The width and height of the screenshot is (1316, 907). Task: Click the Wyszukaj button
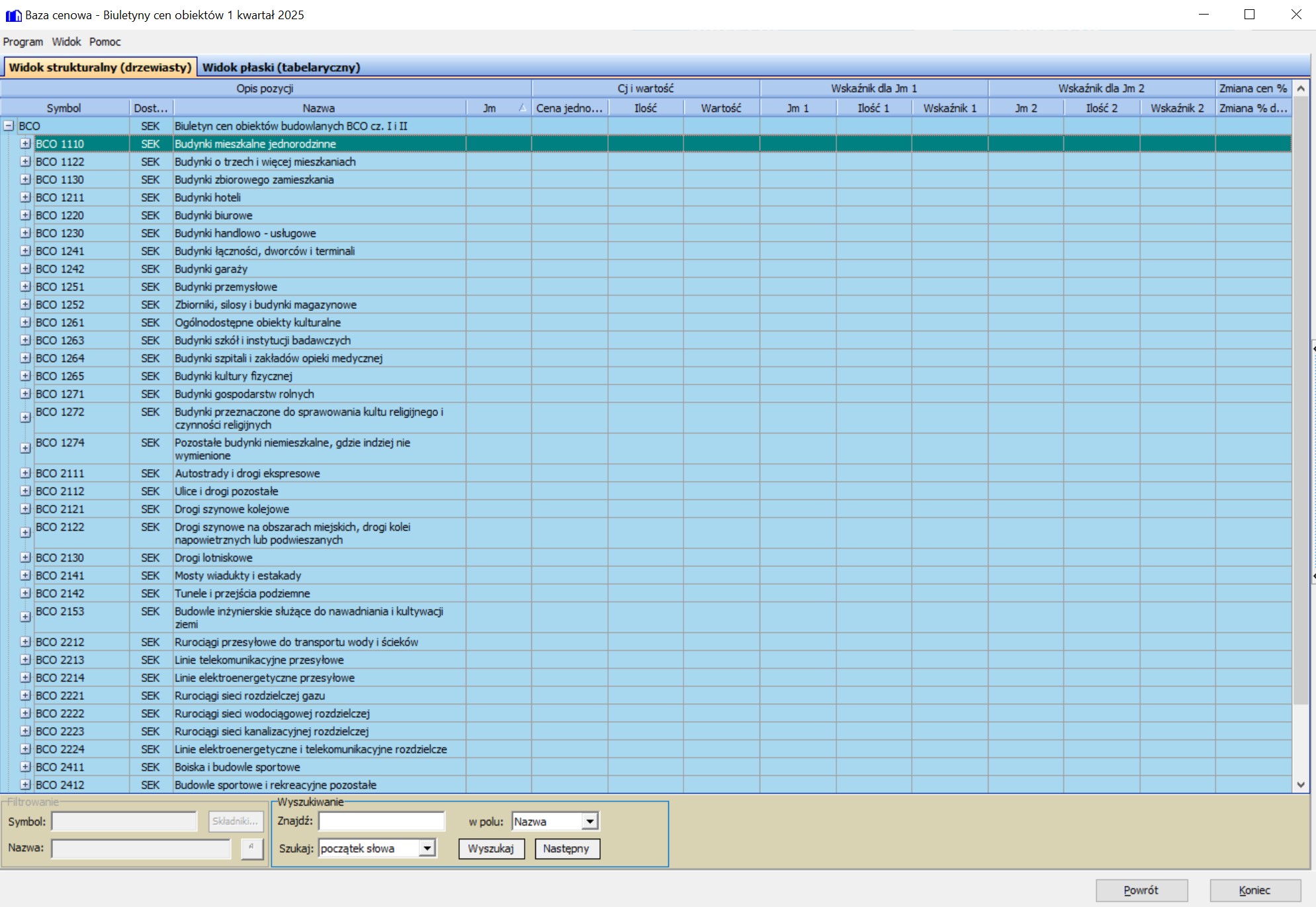(491, 849)
